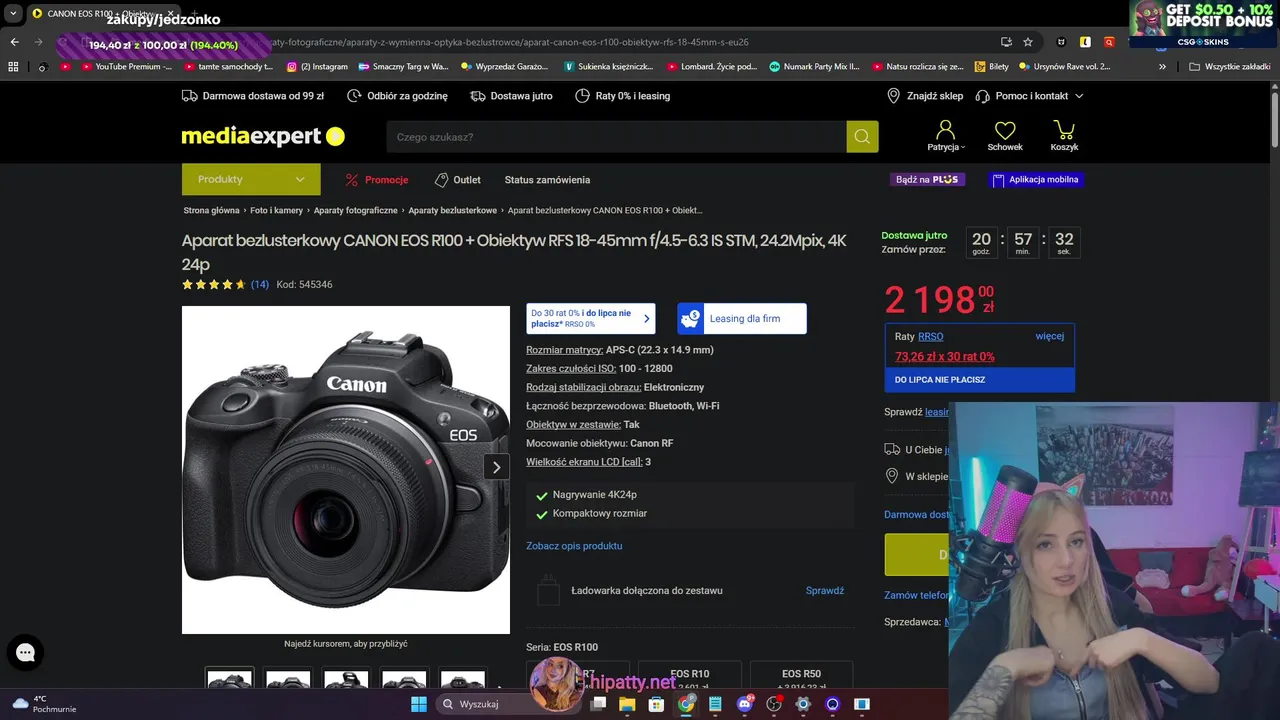This screenshot has height=720, width=1280.
Task: Open the Chrome tab search dropdown
Action: pyautogui.click(x=13, y=13)
